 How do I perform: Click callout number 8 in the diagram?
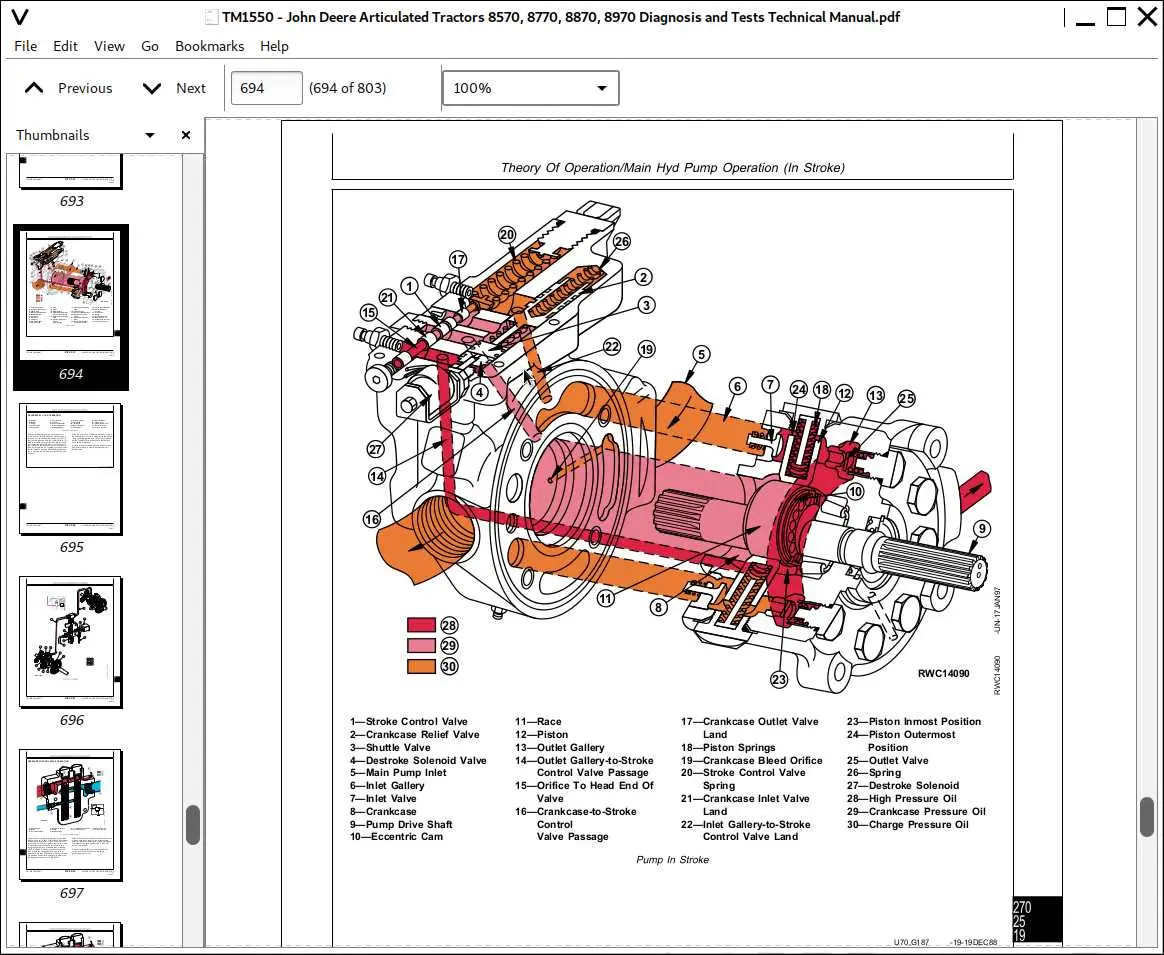658,607
